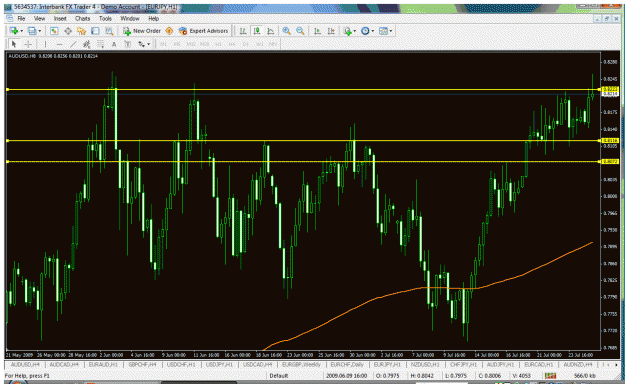The height and width of the screenshot is (384, 625).
Task: Click the Zoom In magnifier
Action: 286,31
